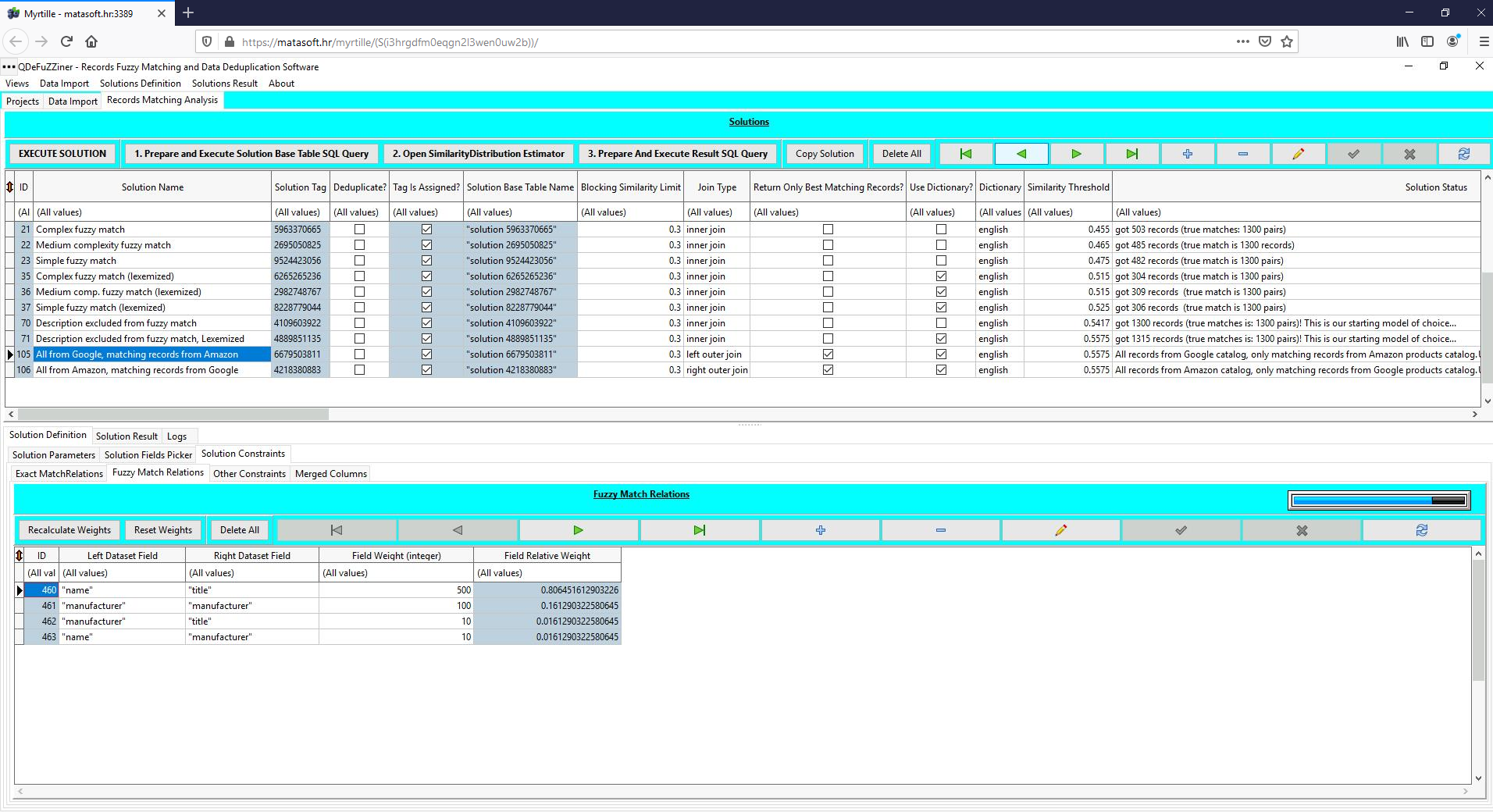Edit solution with pencil icon
Screen dimensions: 1493x812
1298,154
